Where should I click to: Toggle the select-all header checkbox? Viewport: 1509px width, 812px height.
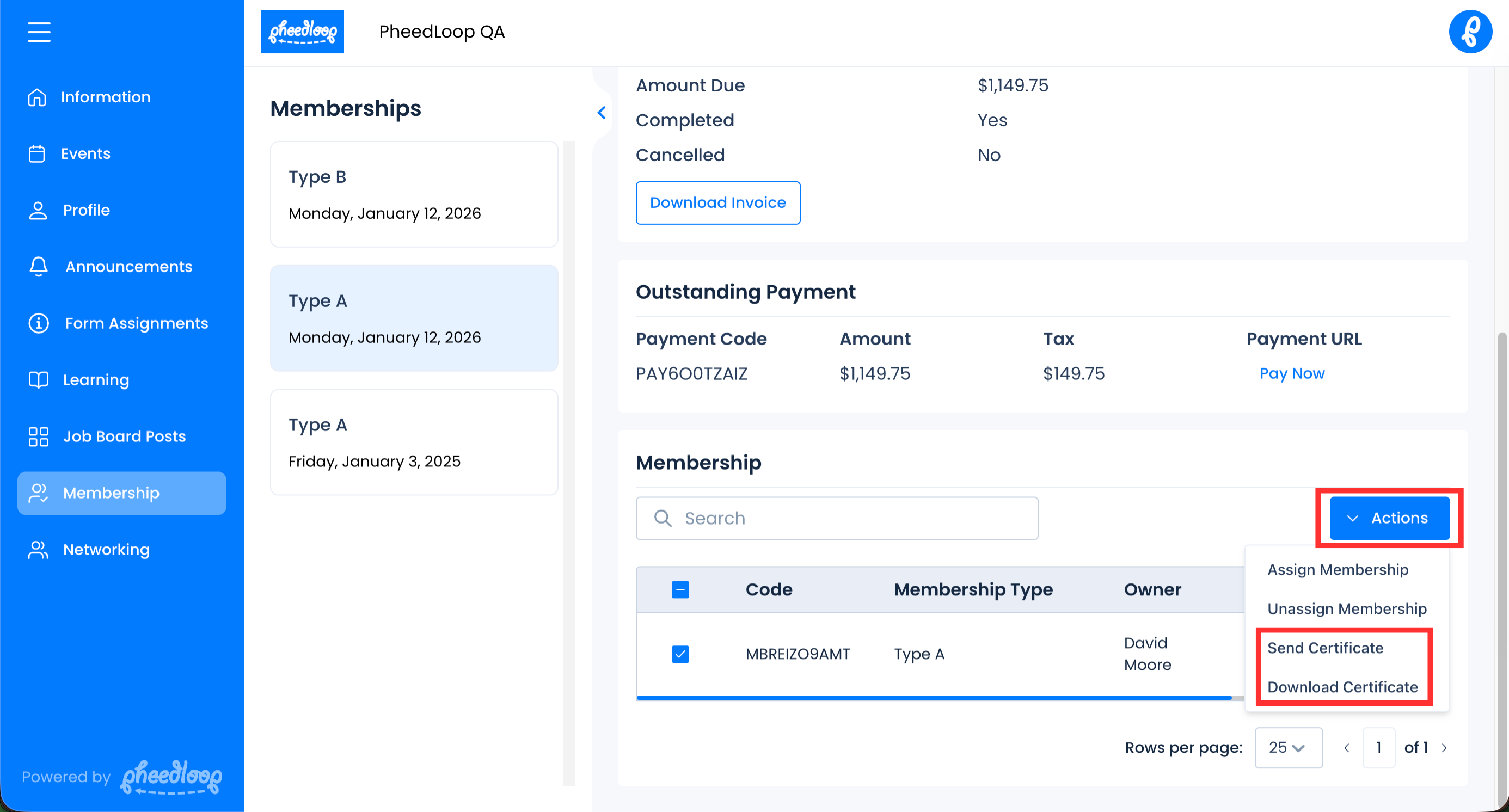680,589
